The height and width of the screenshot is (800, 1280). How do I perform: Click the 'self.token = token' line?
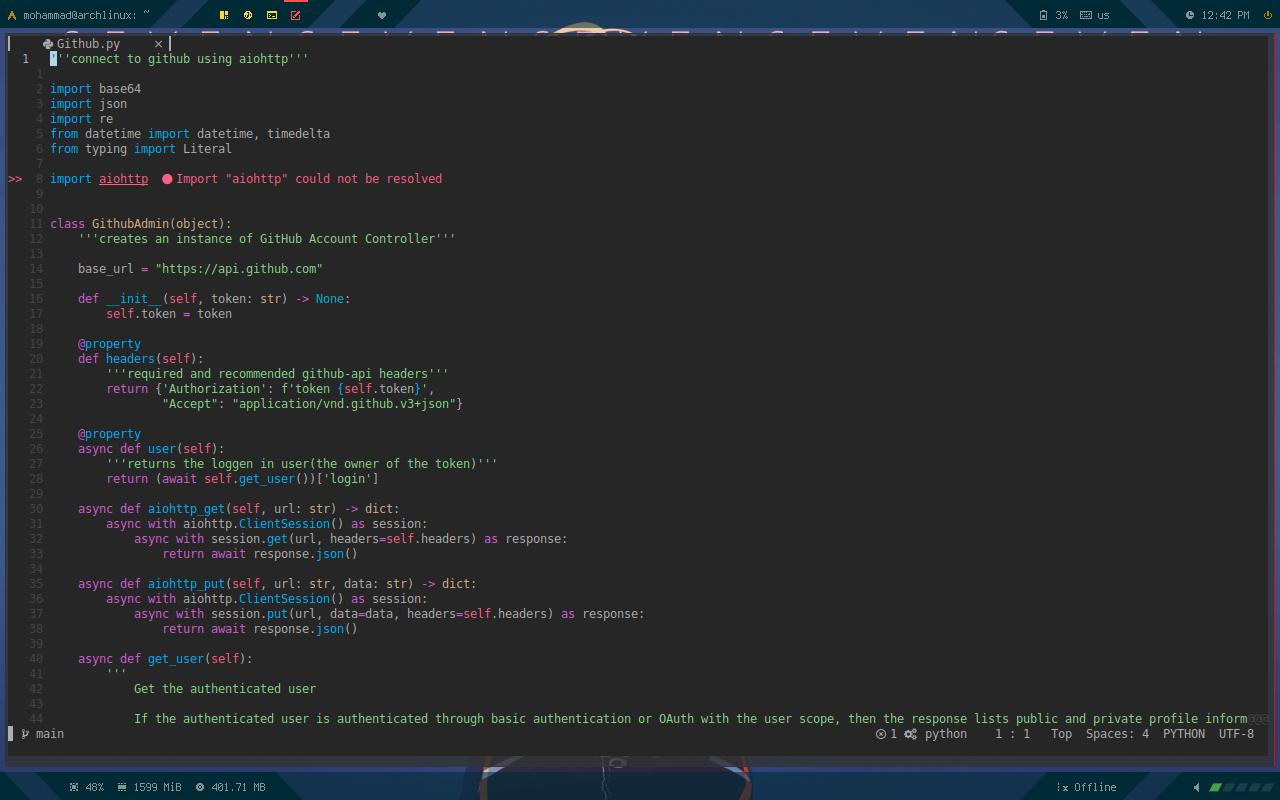coord(169,314)
